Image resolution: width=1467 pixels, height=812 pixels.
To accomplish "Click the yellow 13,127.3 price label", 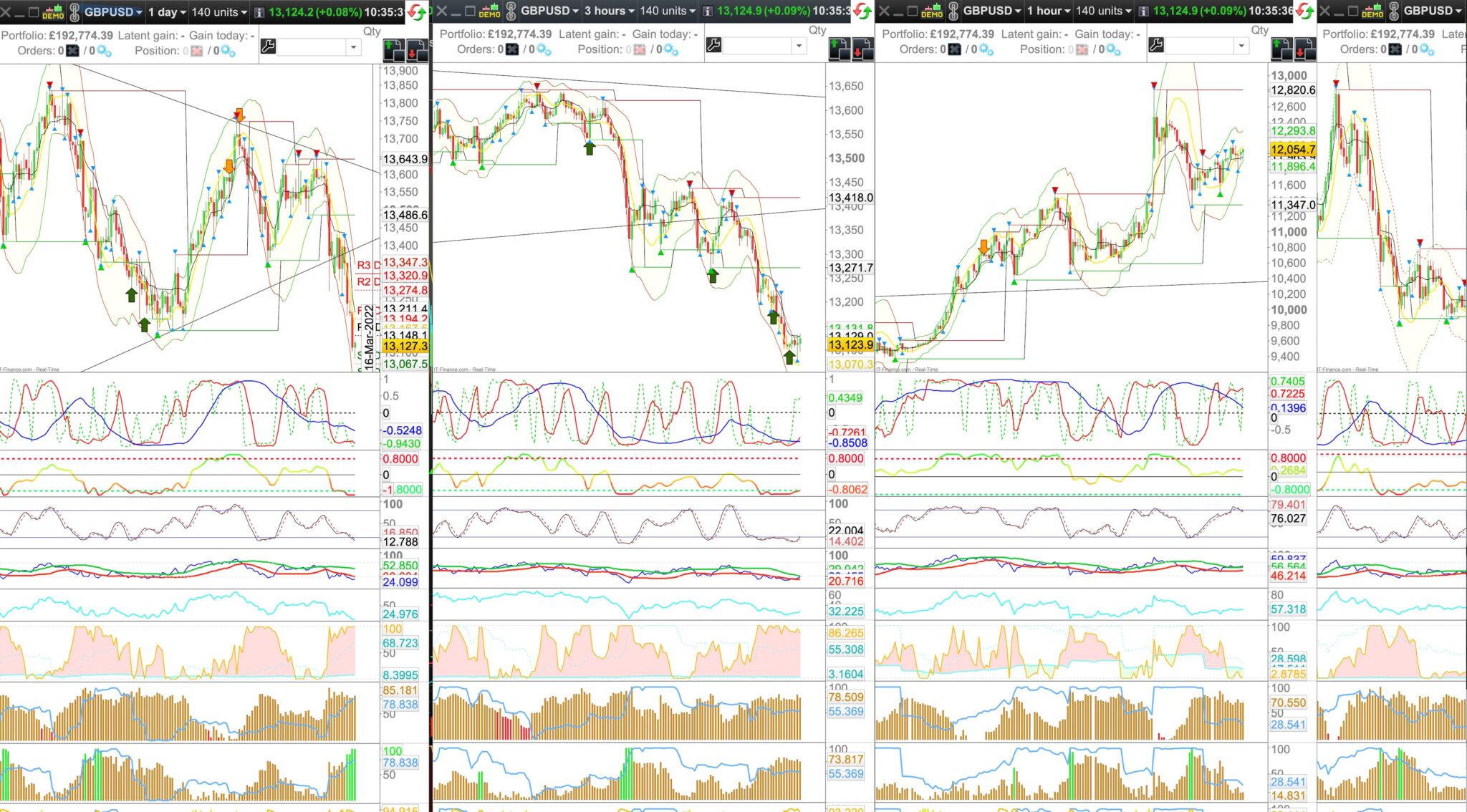I will [x=405, y=346].
